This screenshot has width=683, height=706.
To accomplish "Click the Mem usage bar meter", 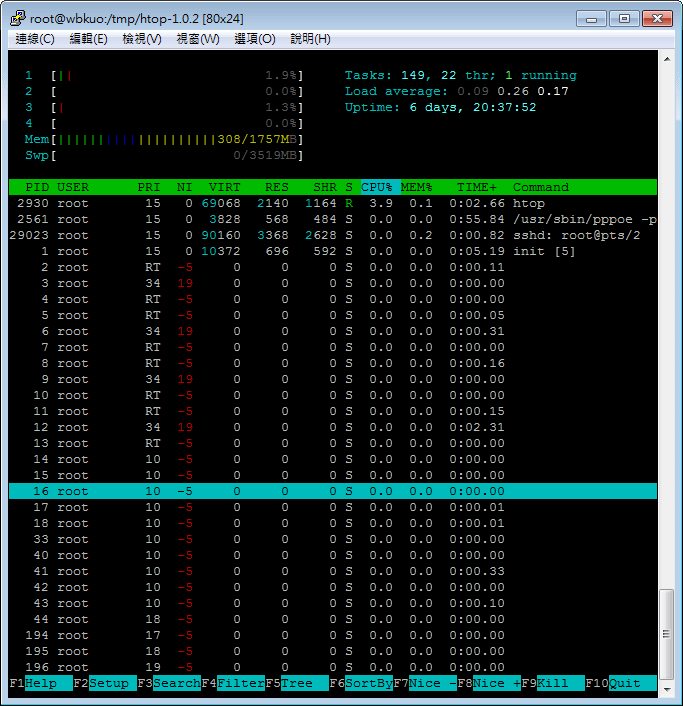I will pyautogui.click(x=164, y=140).
